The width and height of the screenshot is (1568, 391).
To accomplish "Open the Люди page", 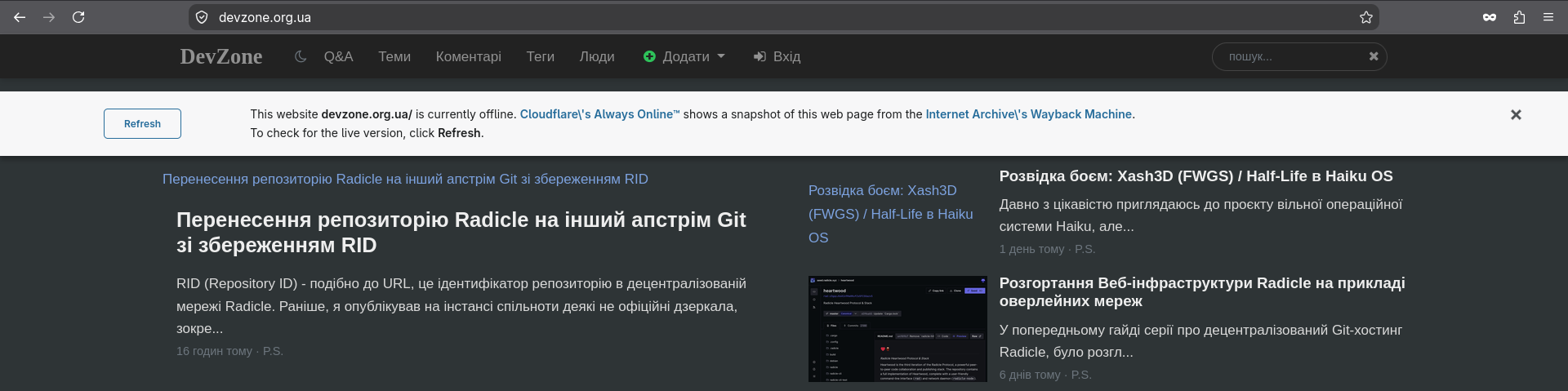I will pos(597,56).
